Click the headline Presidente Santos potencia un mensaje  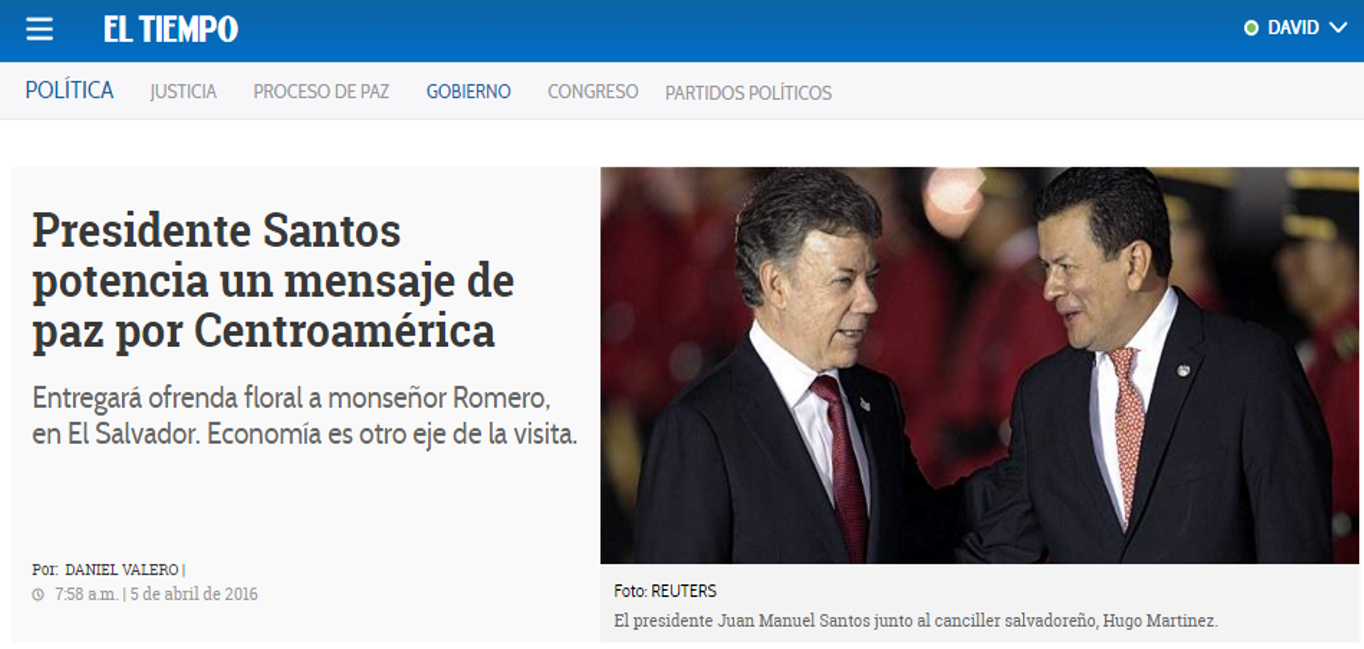point(273,281)
